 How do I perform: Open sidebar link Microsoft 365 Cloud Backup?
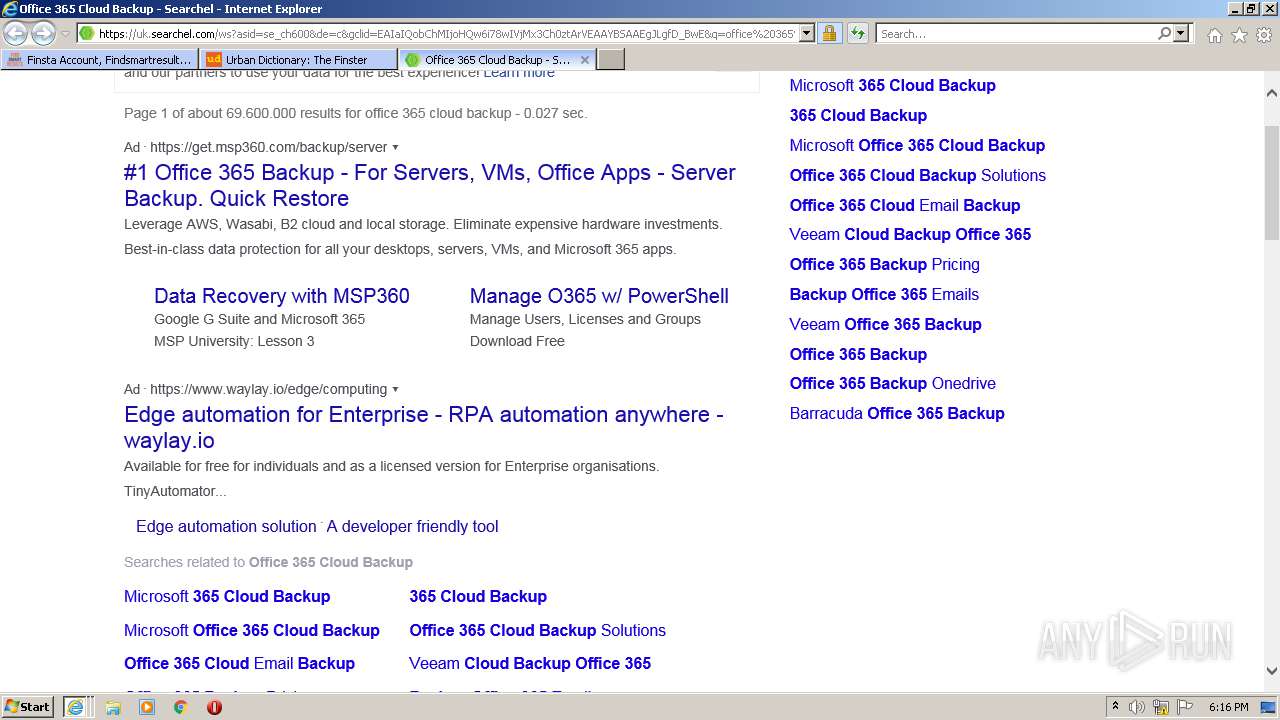click(893, 85)
